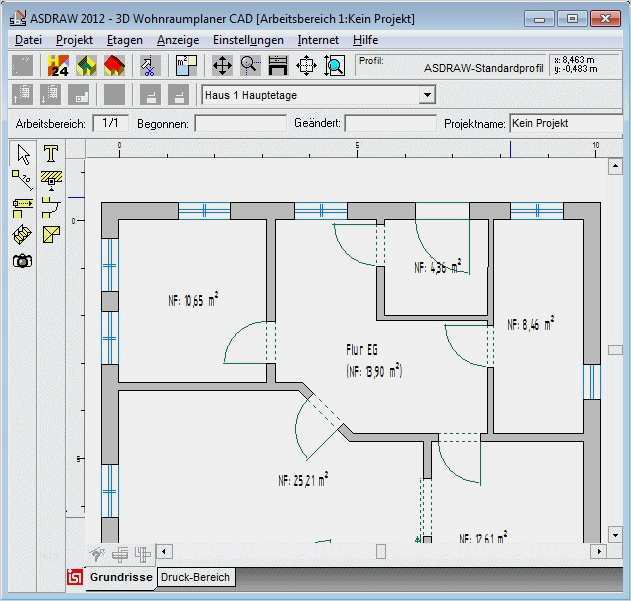
Task: Switch to the Druck-Bereich tab
Action: 196,577
